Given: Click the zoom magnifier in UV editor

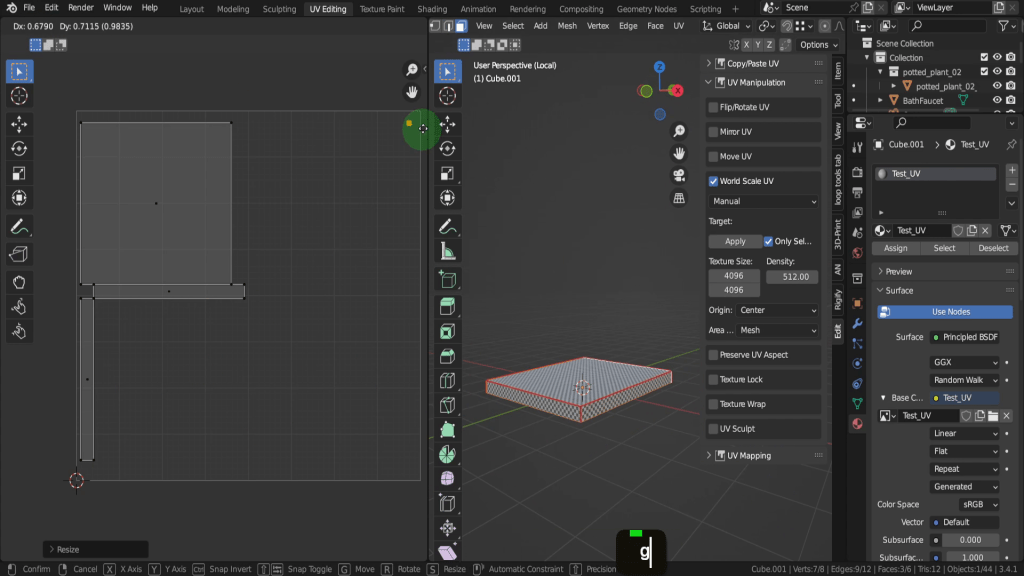Looking at the screenshot, I should (411, 70).
